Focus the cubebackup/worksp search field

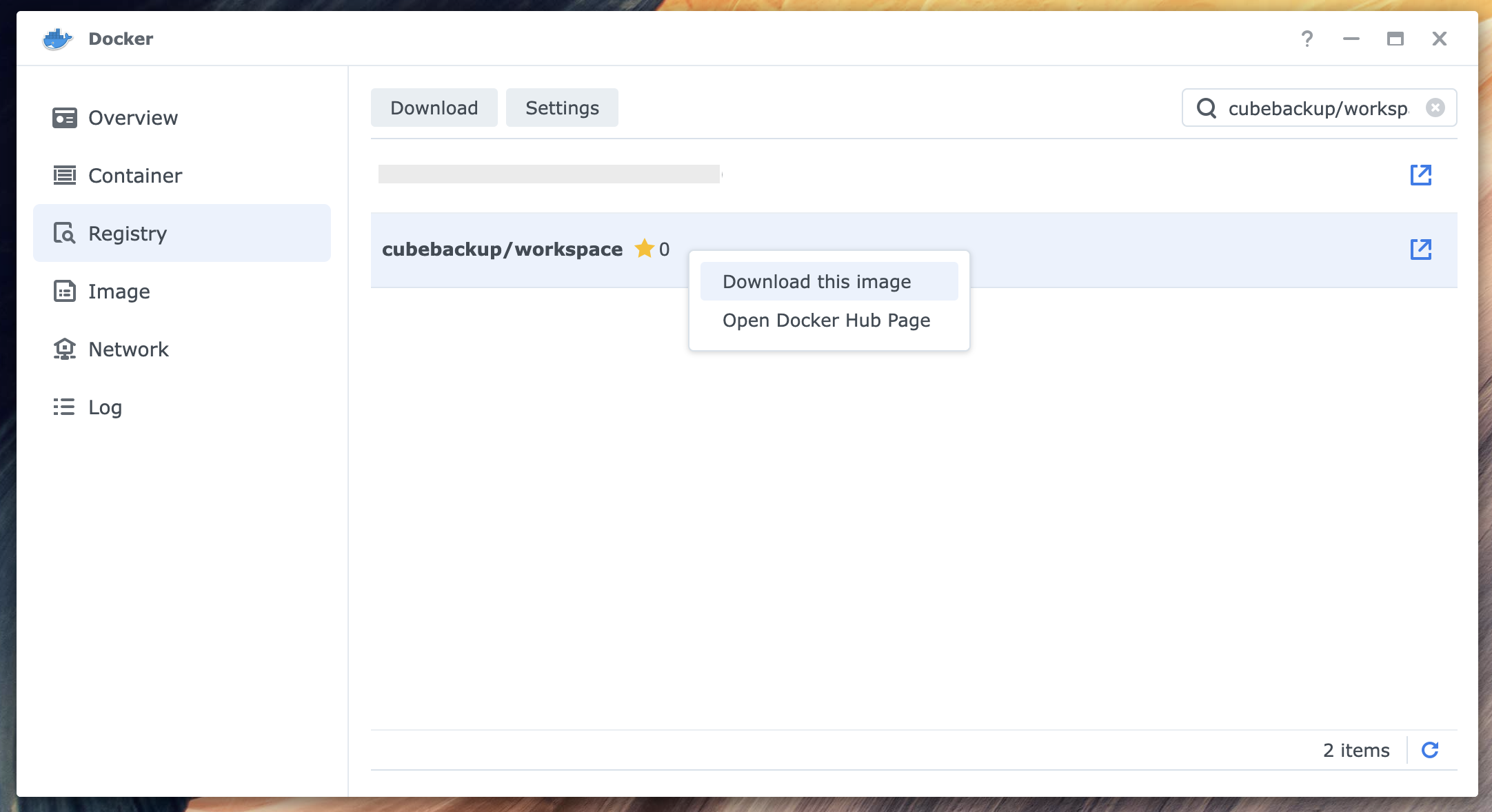click(x=1318, y=108)
